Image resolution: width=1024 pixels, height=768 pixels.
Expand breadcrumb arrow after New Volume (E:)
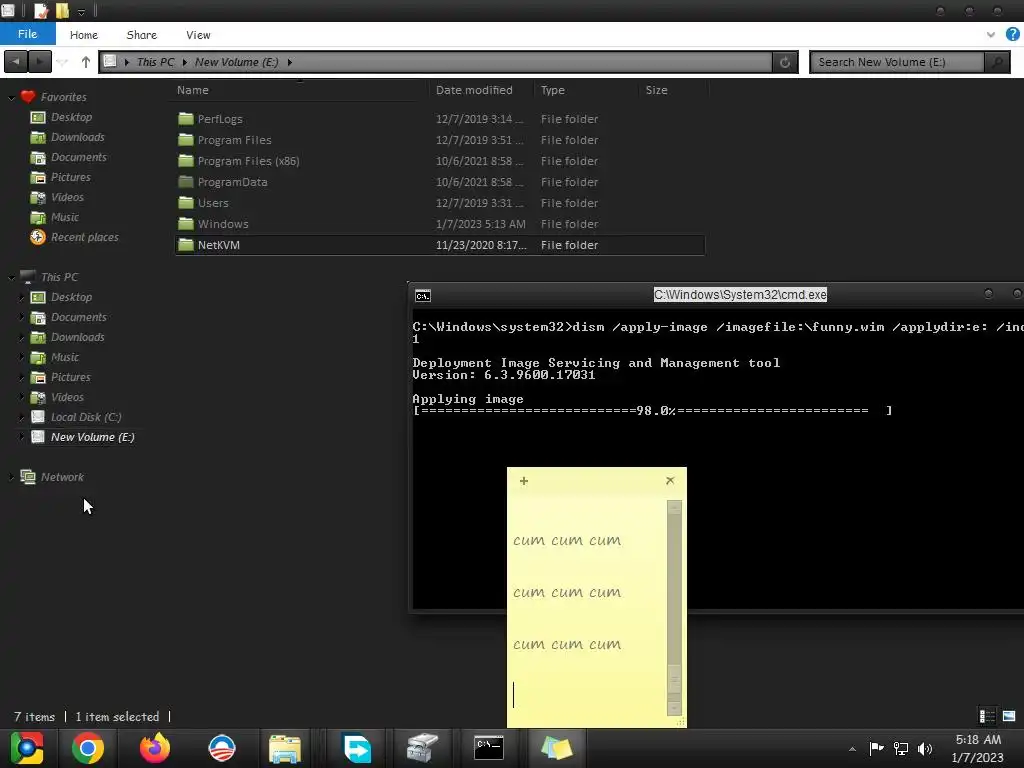pyautogui.click(x=289, y=62)
